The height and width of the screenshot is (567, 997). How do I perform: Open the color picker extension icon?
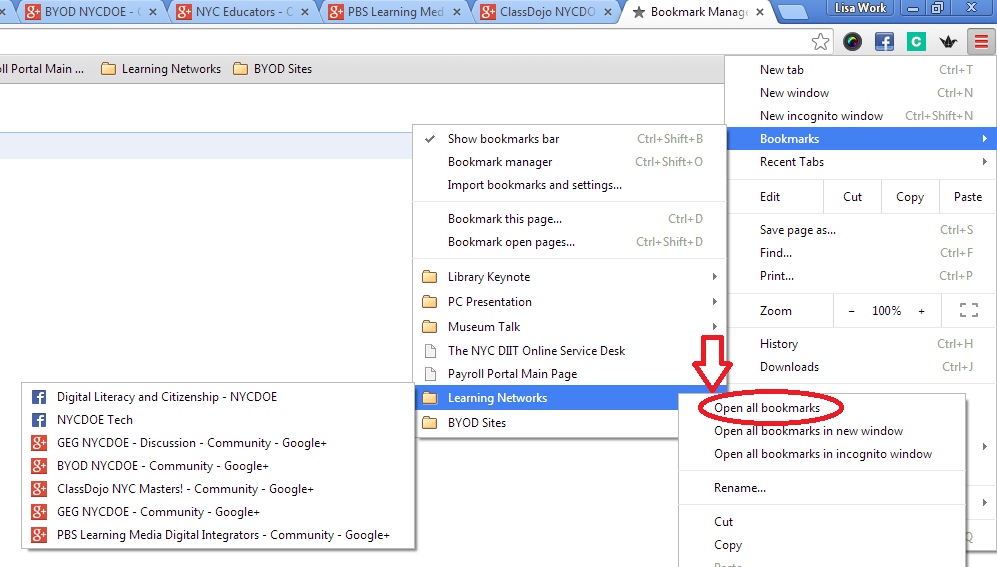point(852,42)
